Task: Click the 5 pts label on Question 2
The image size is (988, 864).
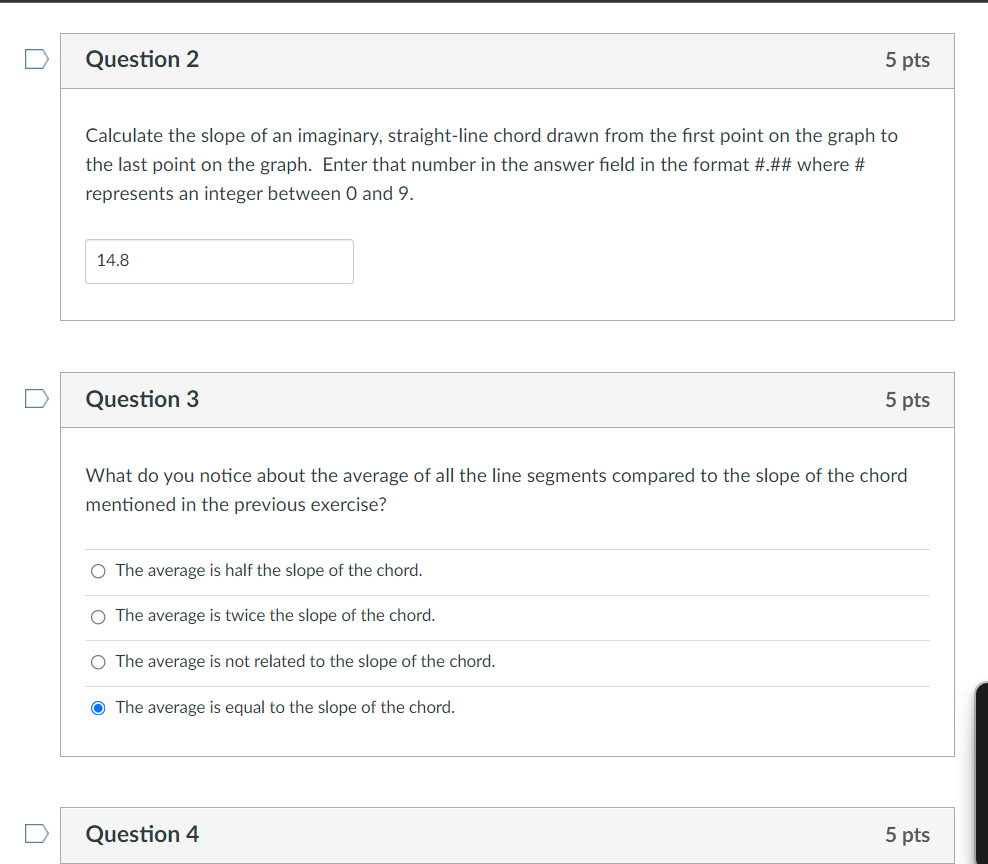Action: click(x=907, y=60)
